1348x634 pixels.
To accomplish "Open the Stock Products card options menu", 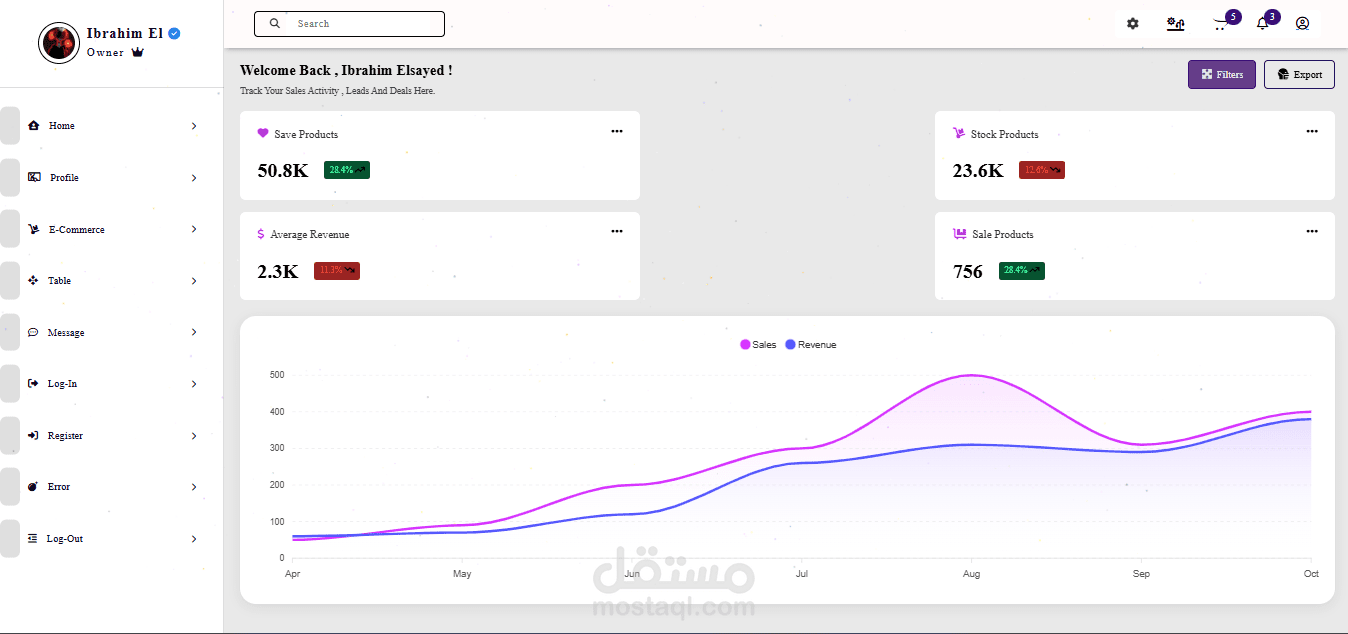I will [x=1312, y=131].
